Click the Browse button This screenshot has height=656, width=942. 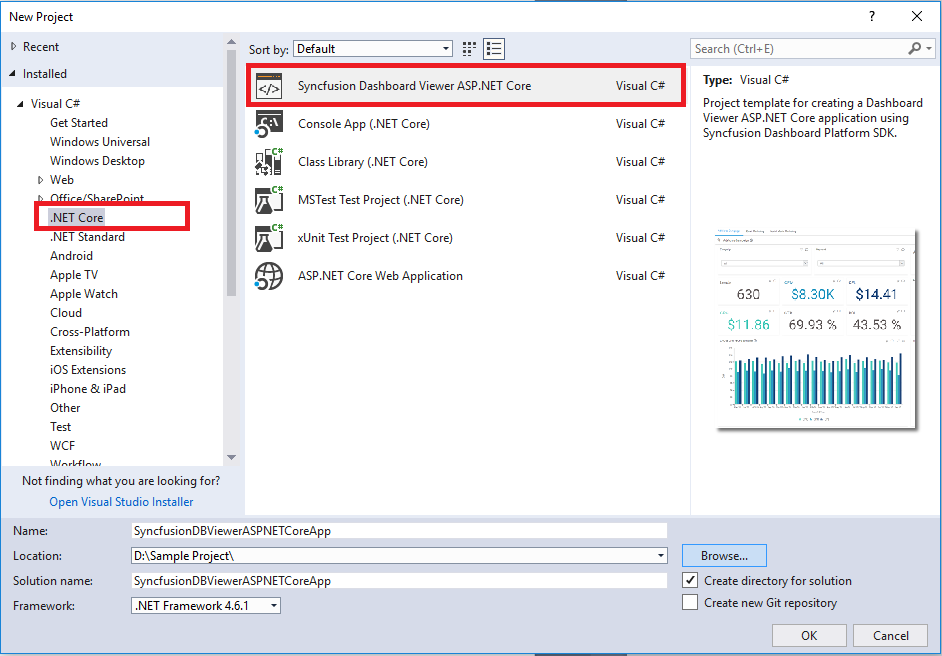(x=724, y=556)
